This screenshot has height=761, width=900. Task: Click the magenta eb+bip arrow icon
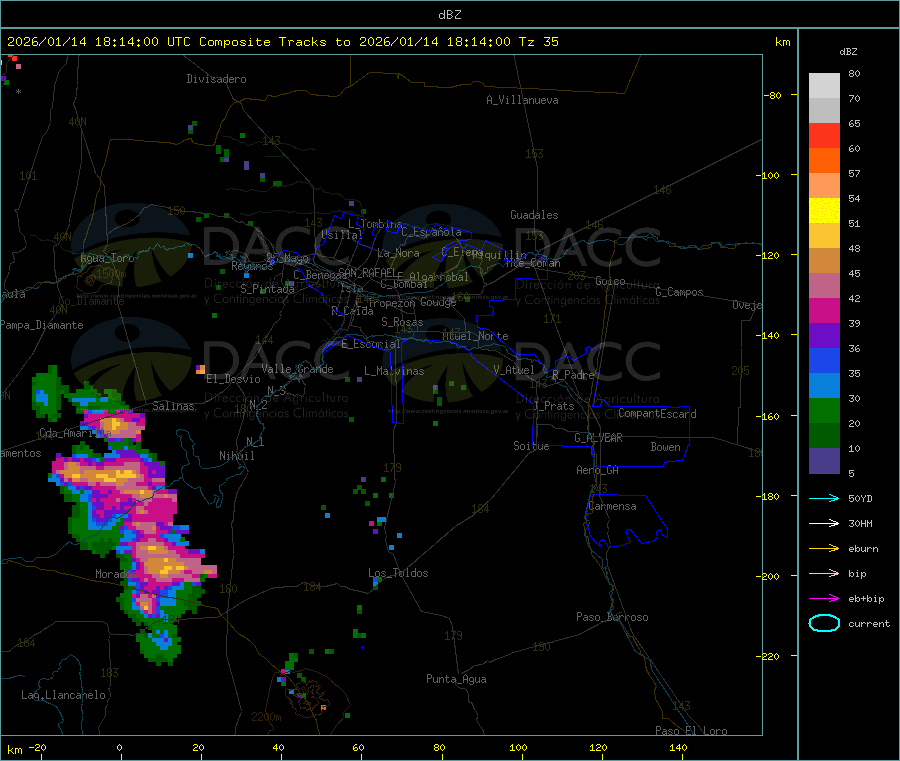pyautogui.click(x=824, y=599)
